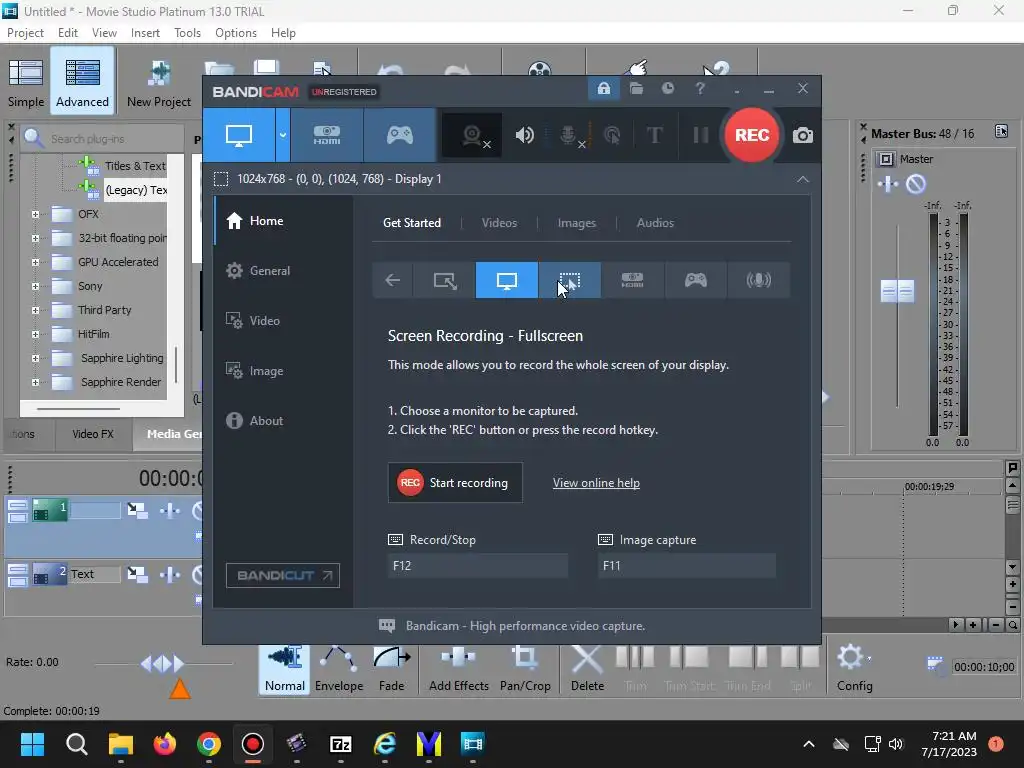1024x768 pixels.
Task: Toggle webcam overlay in Bandicam
Action: (x=472, y=135)
